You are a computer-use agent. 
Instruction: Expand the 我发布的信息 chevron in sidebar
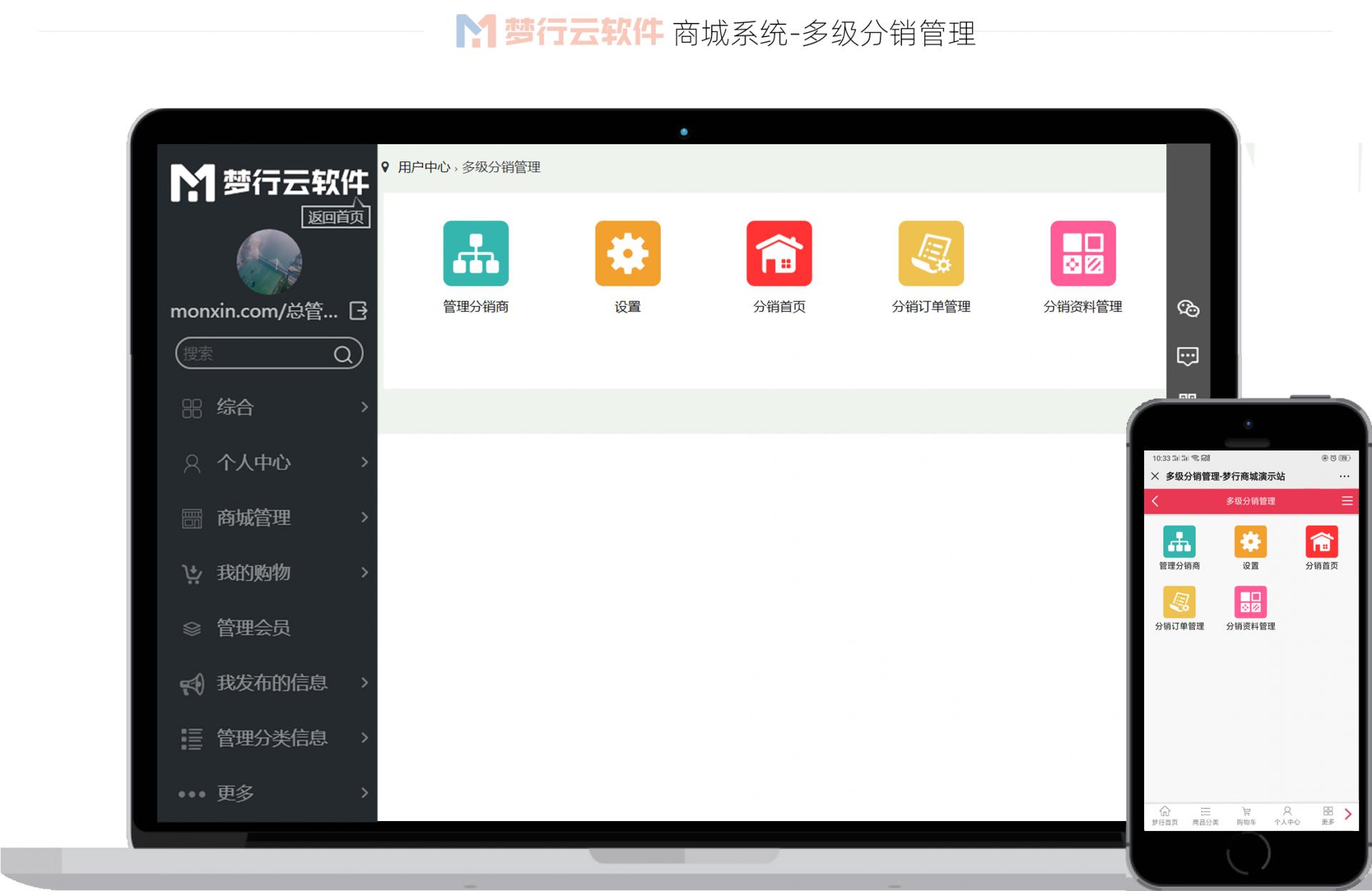pos(364,683)
